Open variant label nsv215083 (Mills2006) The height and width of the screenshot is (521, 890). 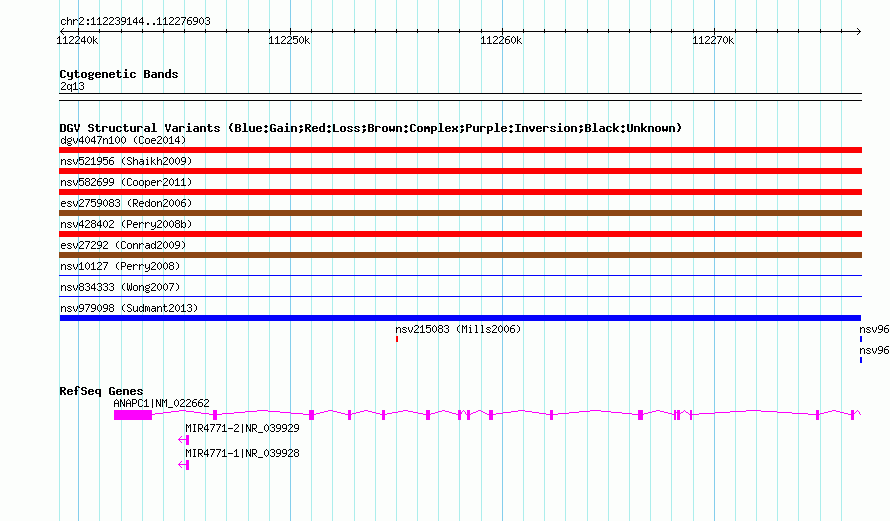(x=458, y=329)
